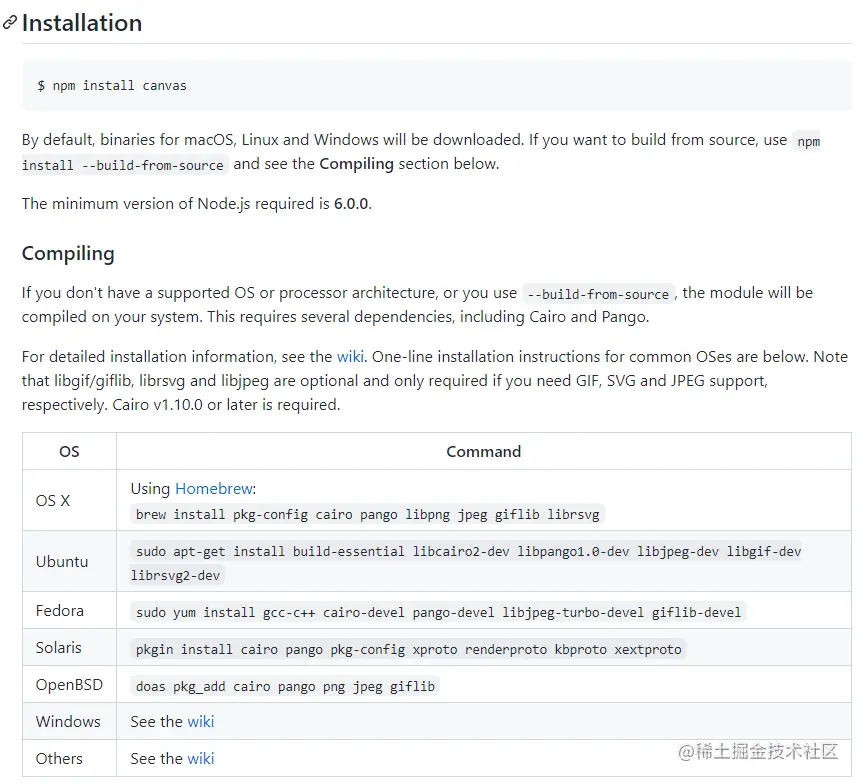
Task: Select the Solaris cell in the OS column
Action: (x=59, y=647)
